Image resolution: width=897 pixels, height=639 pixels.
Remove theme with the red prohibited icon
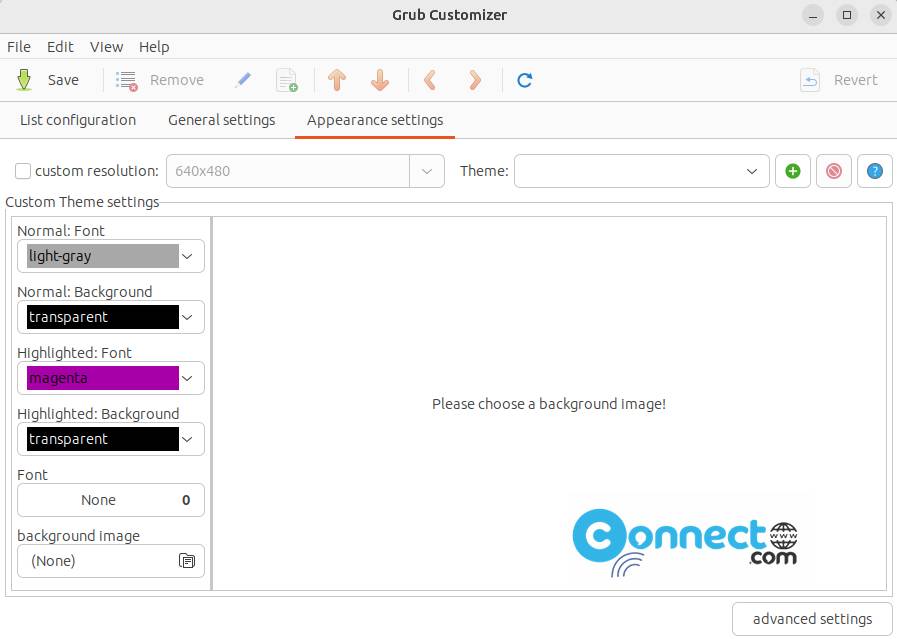click(834, 171)
